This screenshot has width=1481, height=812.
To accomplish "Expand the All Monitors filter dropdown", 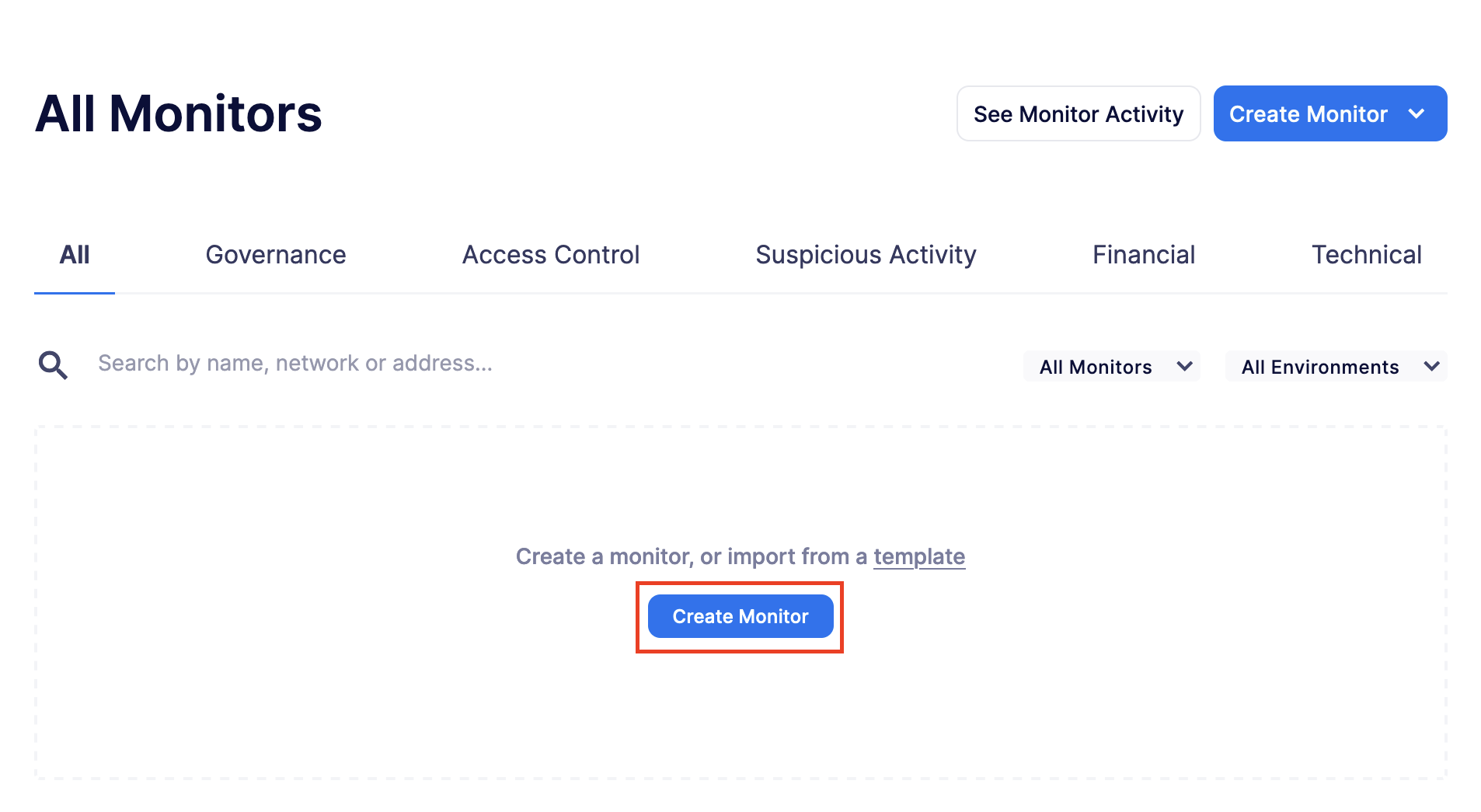I will tap(1111, 366).
